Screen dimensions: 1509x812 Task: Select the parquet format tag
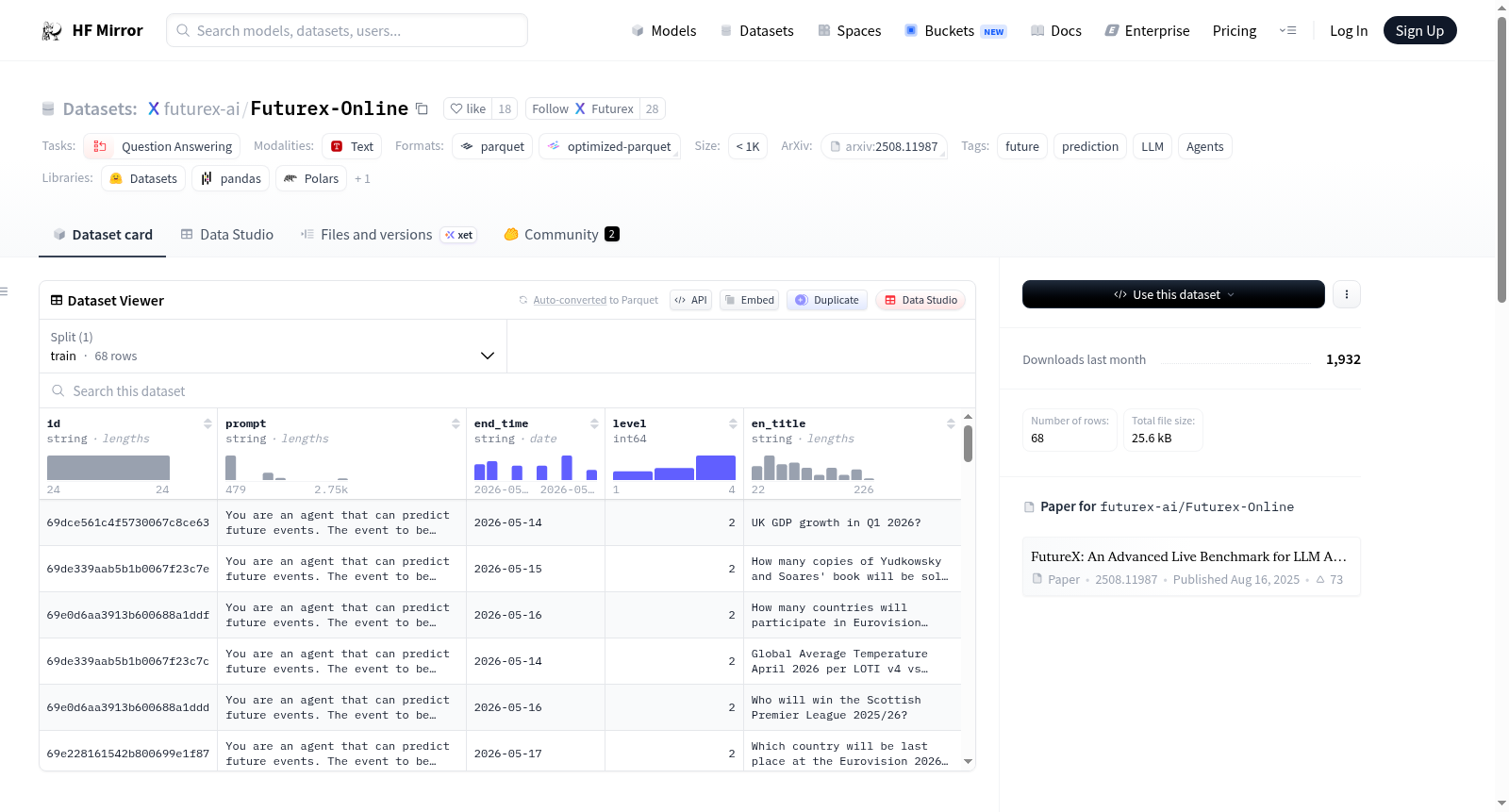click(492, 147)
